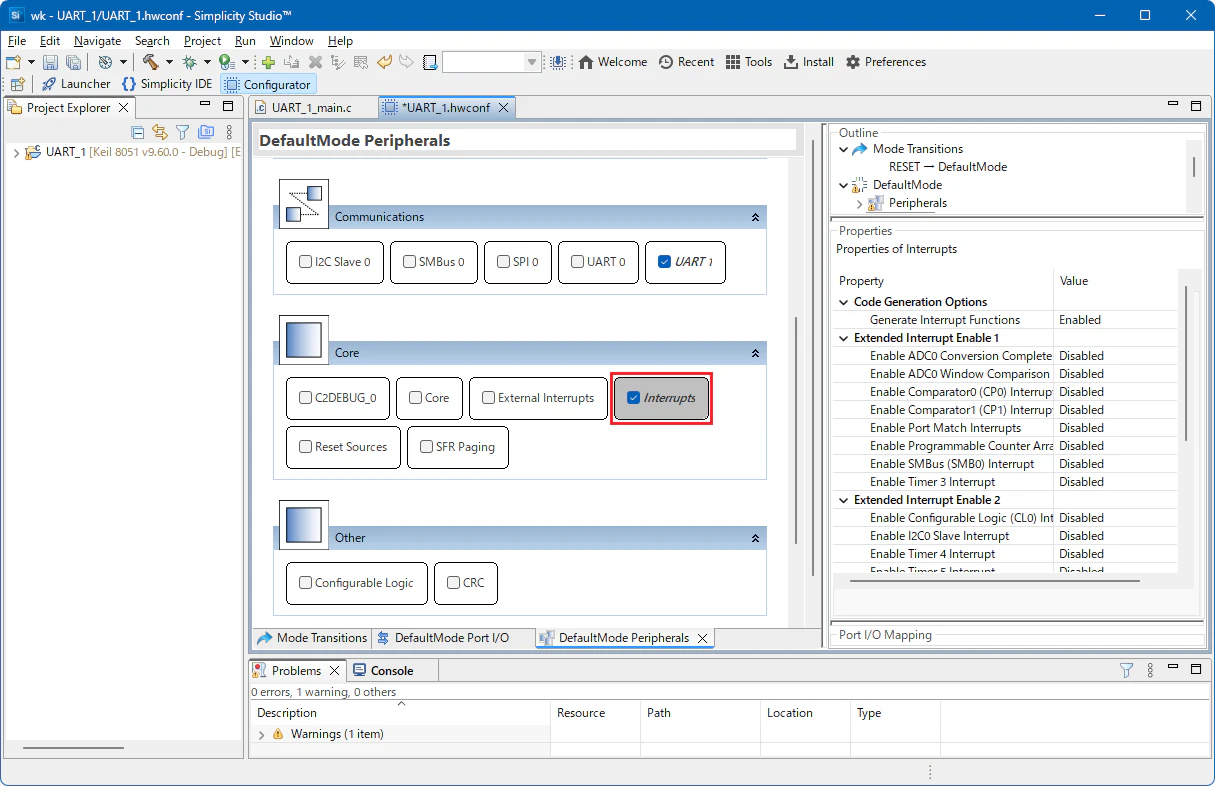Screen dimensions: 1215x786
Task: Collapse Extended Interrupt Enable 2 group
Action: pos(843,500)
